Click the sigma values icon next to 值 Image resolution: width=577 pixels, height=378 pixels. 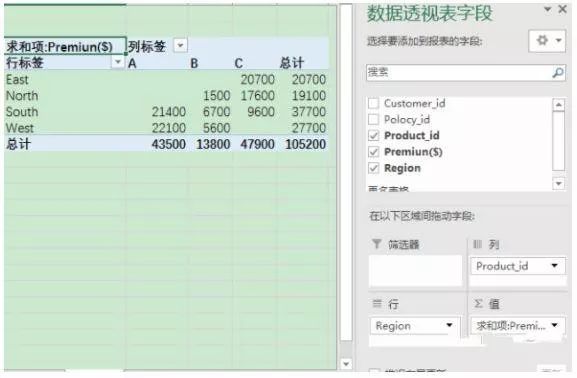click(x=478, y=304)
